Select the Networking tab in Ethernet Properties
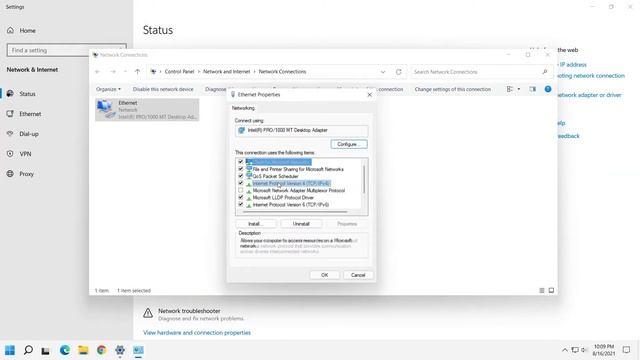 pyautogui.click(x=243, y=108)
